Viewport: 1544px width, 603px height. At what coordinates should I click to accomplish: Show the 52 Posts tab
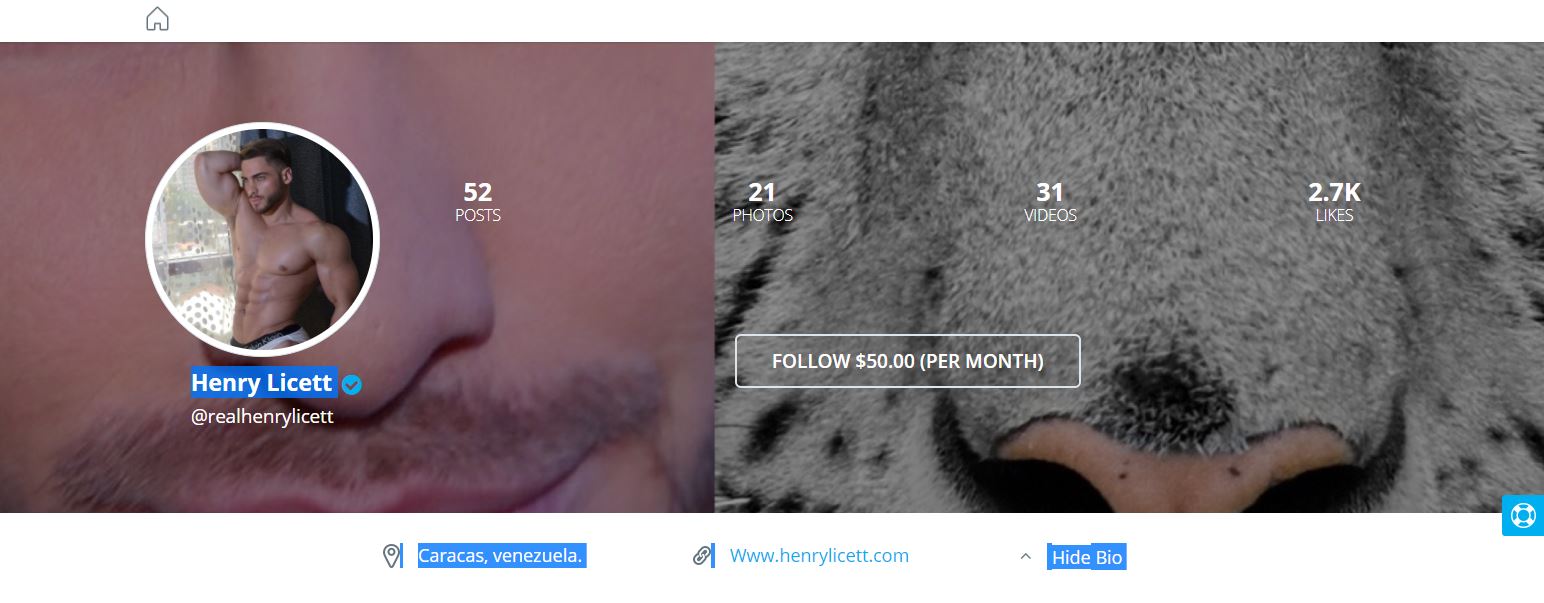pyautogui.click(x=478, y=201)
